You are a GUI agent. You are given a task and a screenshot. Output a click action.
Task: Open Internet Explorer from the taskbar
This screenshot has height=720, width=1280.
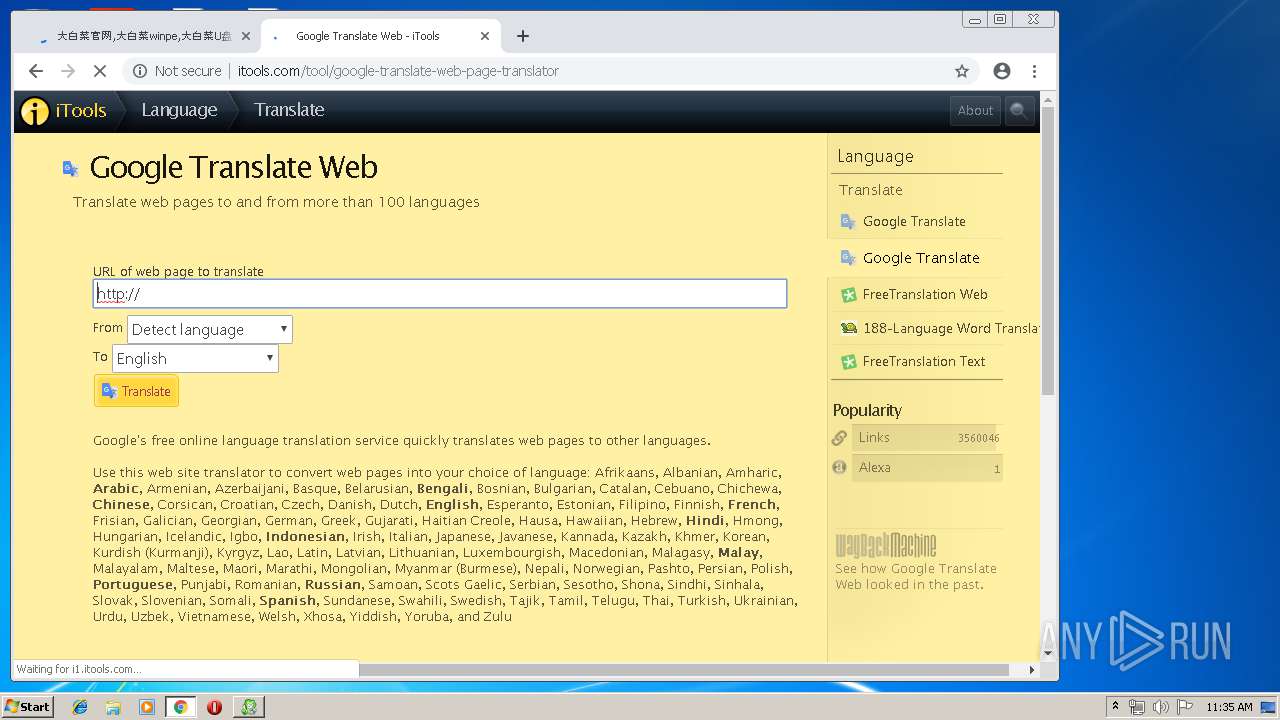click(80, 707)
